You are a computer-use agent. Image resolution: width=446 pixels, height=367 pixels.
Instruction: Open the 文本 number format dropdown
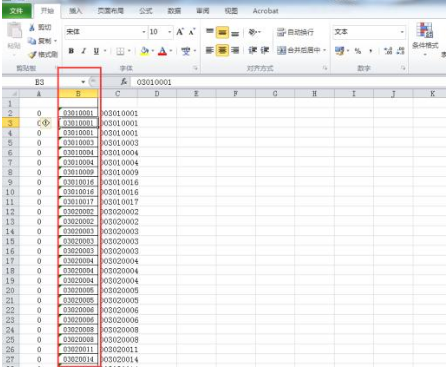[402, 32]
